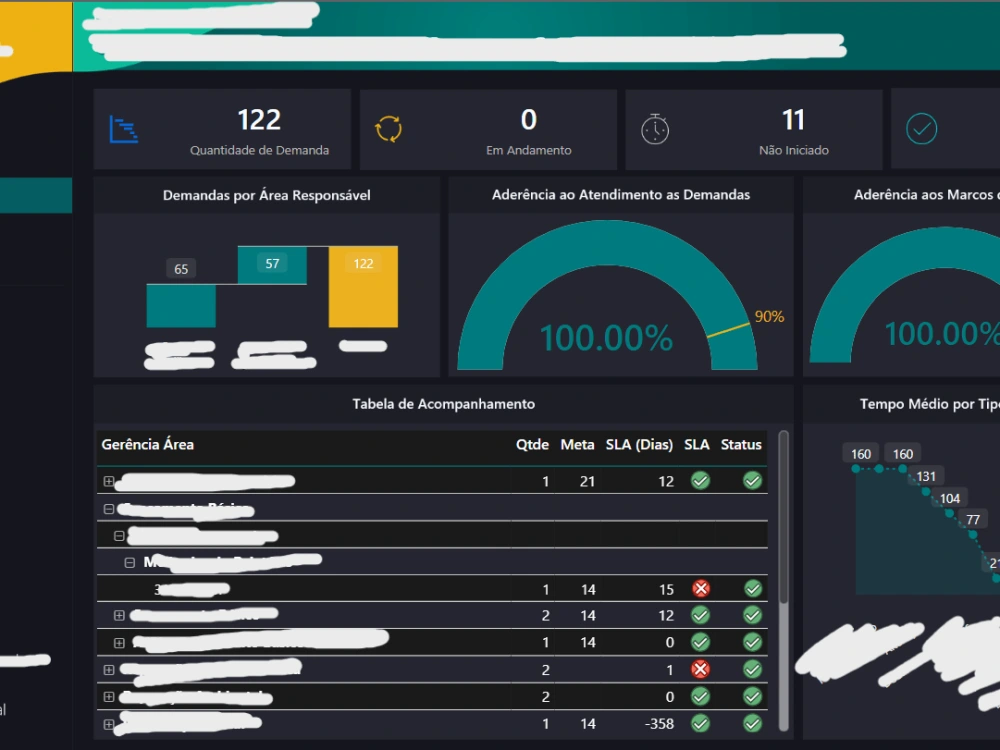This screenshot has height=750, width=1000.
Task: Click the SLA check in the Qtde 1, SLA 0 row
Action: (x=701, y=642)
